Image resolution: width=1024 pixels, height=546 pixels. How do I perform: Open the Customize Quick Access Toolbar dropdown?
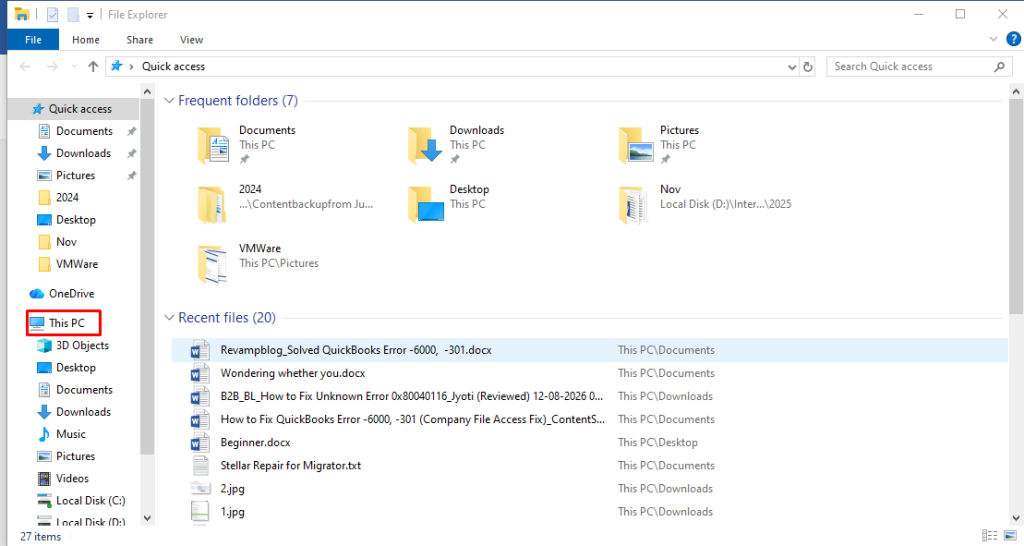coord(89,15)
